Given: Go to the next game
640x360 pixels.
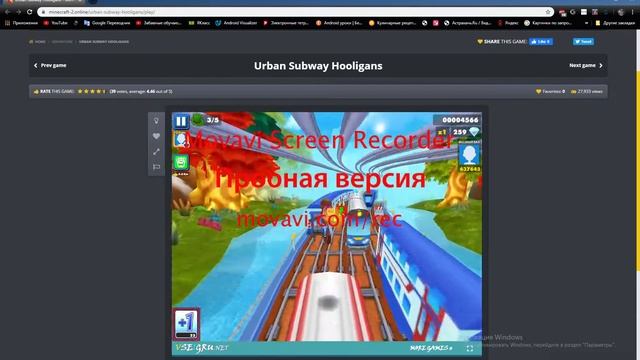Looking at the screenshot, I should 586,65.
